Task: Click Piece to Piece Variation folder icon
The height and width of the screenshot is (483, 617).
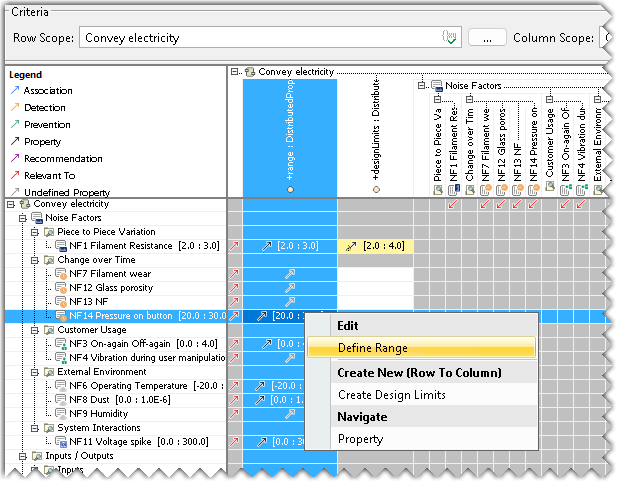Action: [49, 232]
